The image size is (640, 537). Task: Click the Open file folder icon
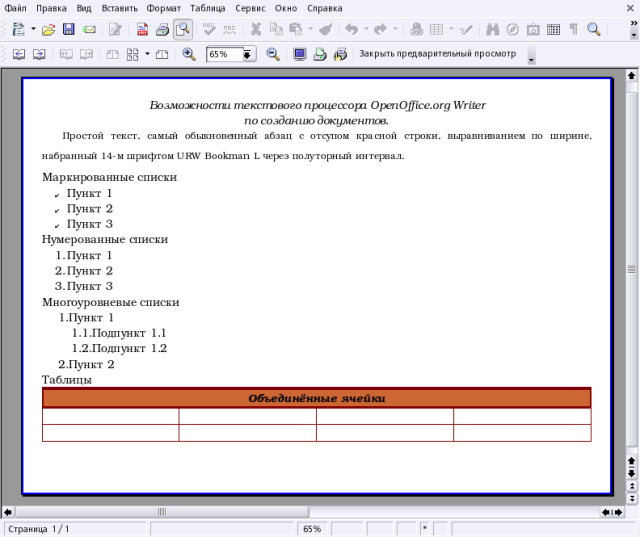(x=47, y=29)
